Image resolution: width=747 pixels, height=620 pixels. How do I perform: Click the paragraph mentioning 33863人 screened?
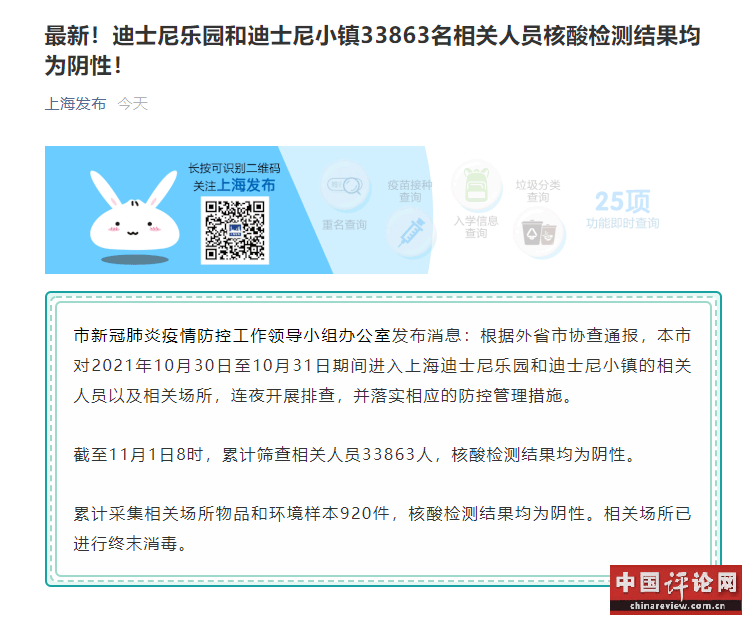point(354,455)
